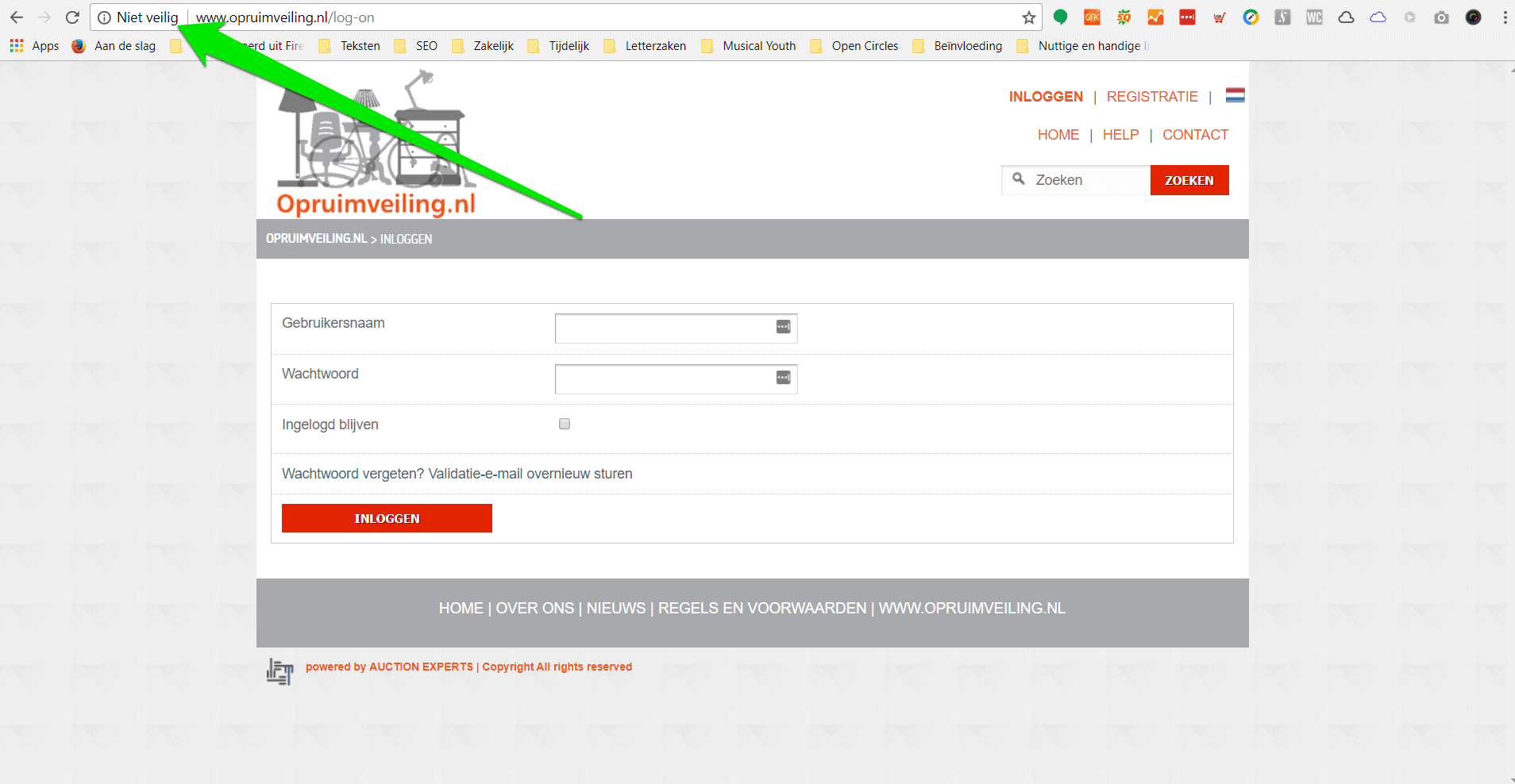Open the ColorZilla color picker extension
The height and width of the screenshot is (784, 1515).
1252,17
